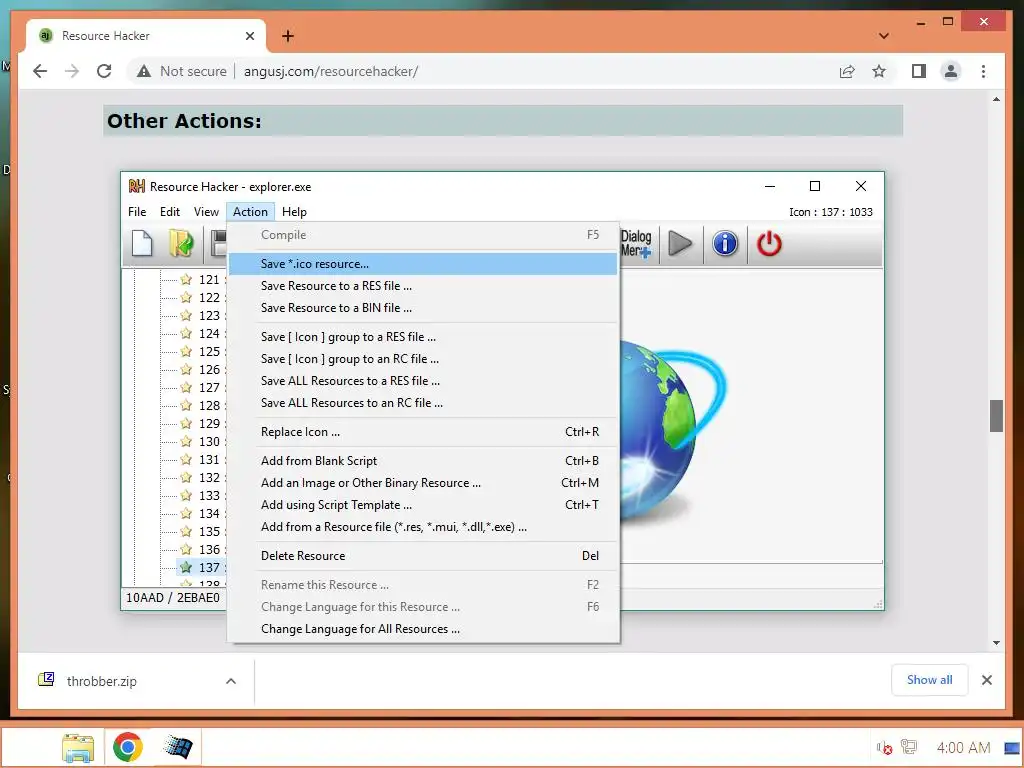Choose Save ALL Resources to a RES file
Image resolution: width=1024 pixels, height=768 pixels.
tap(423, 381)
